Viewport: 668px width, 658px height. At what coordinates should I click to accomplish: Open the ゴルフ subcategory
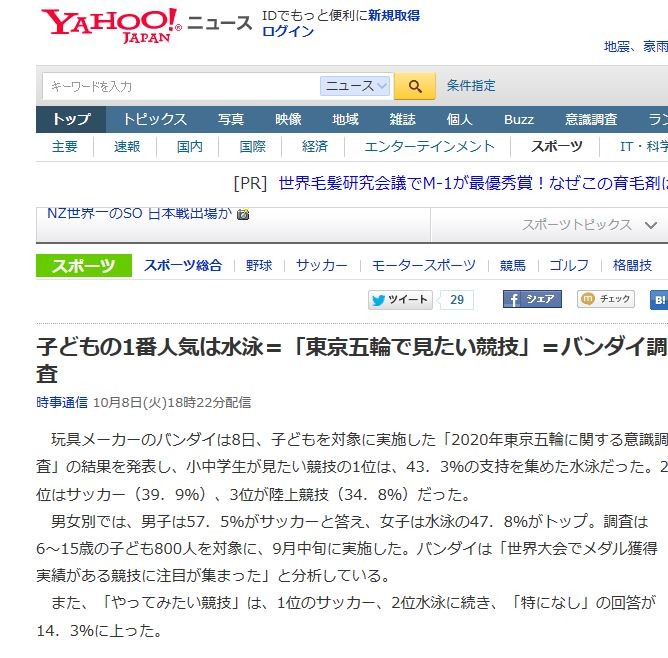coord(569,266)
